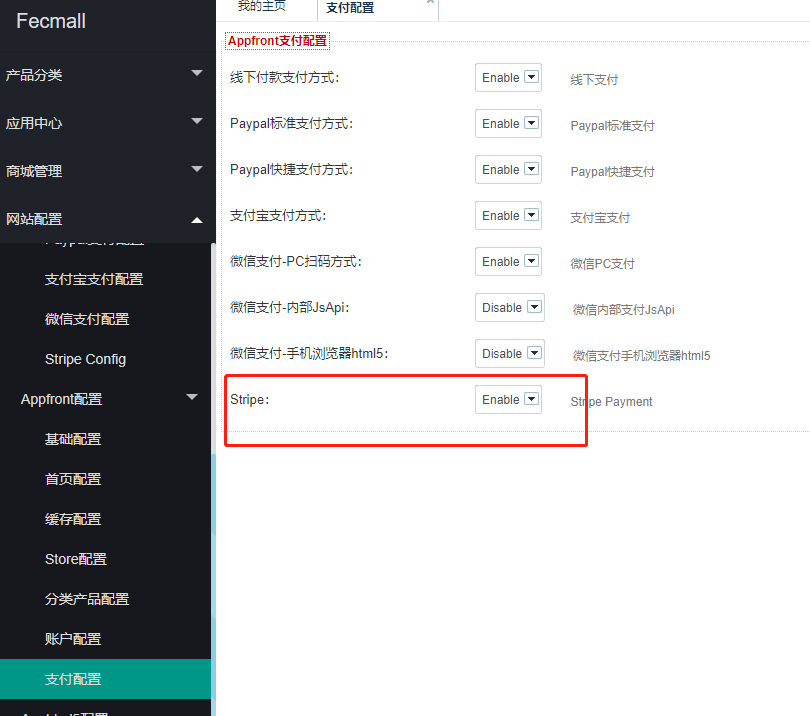Expand the 产品分类 menu arrow
The height and width of the screenshot is (716, 810).
[x=197, y=73]
